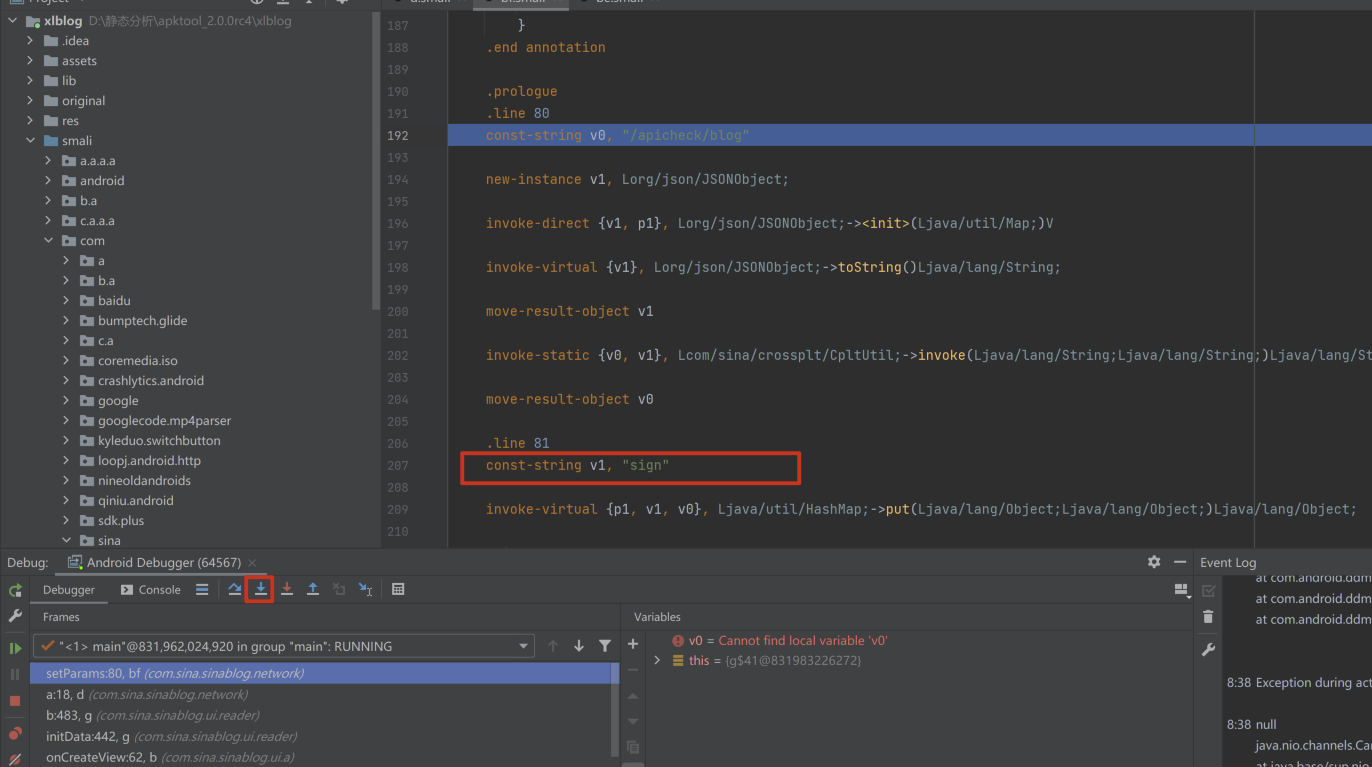Viewport: 1372px width, 767px height.
Task: Click the Drop Frame icon
Action: pos(339,590)
